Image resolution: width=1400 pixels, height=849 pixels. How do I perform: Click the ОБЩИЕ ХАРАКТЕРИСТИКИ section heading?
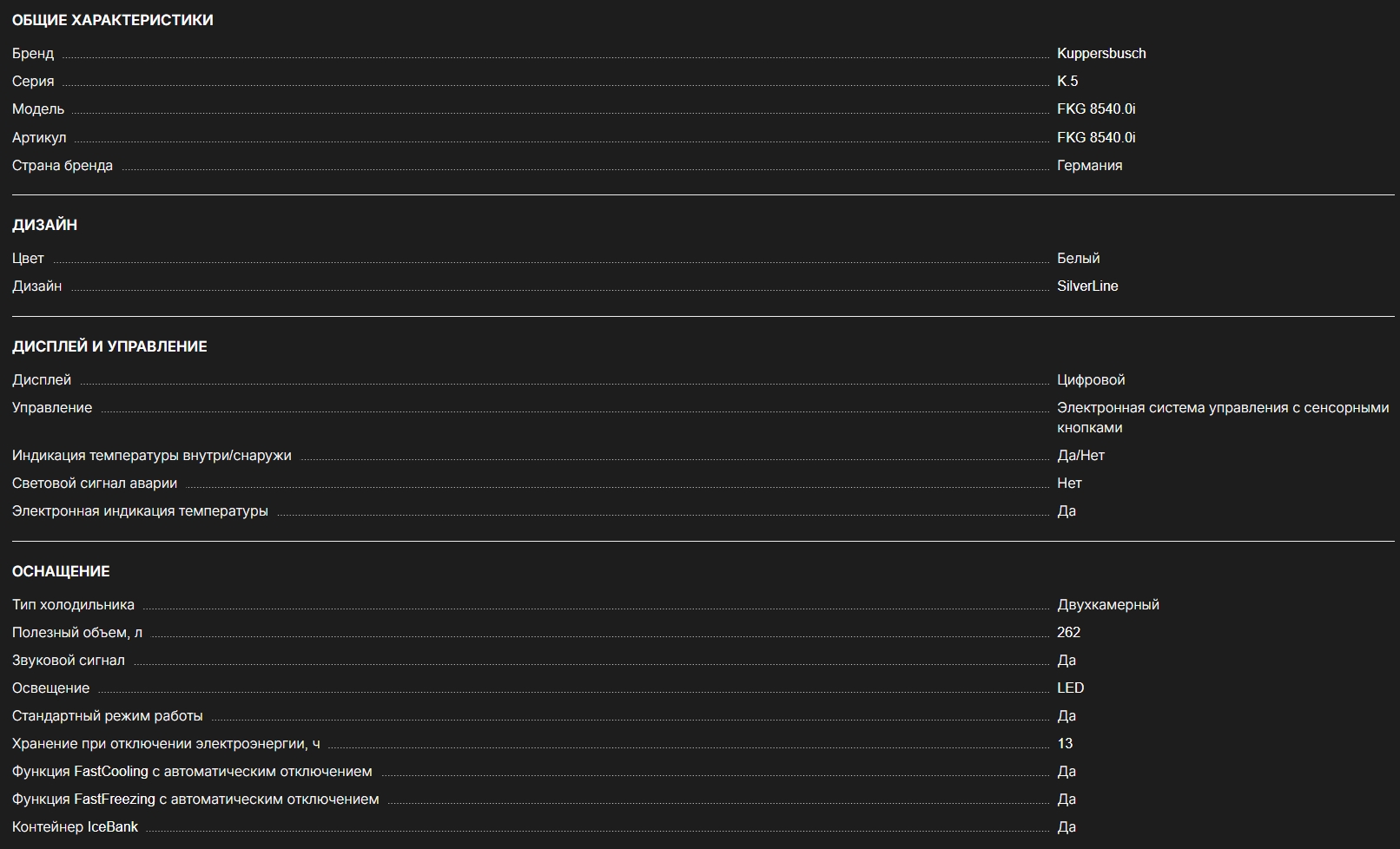click(x=112, y=20)
